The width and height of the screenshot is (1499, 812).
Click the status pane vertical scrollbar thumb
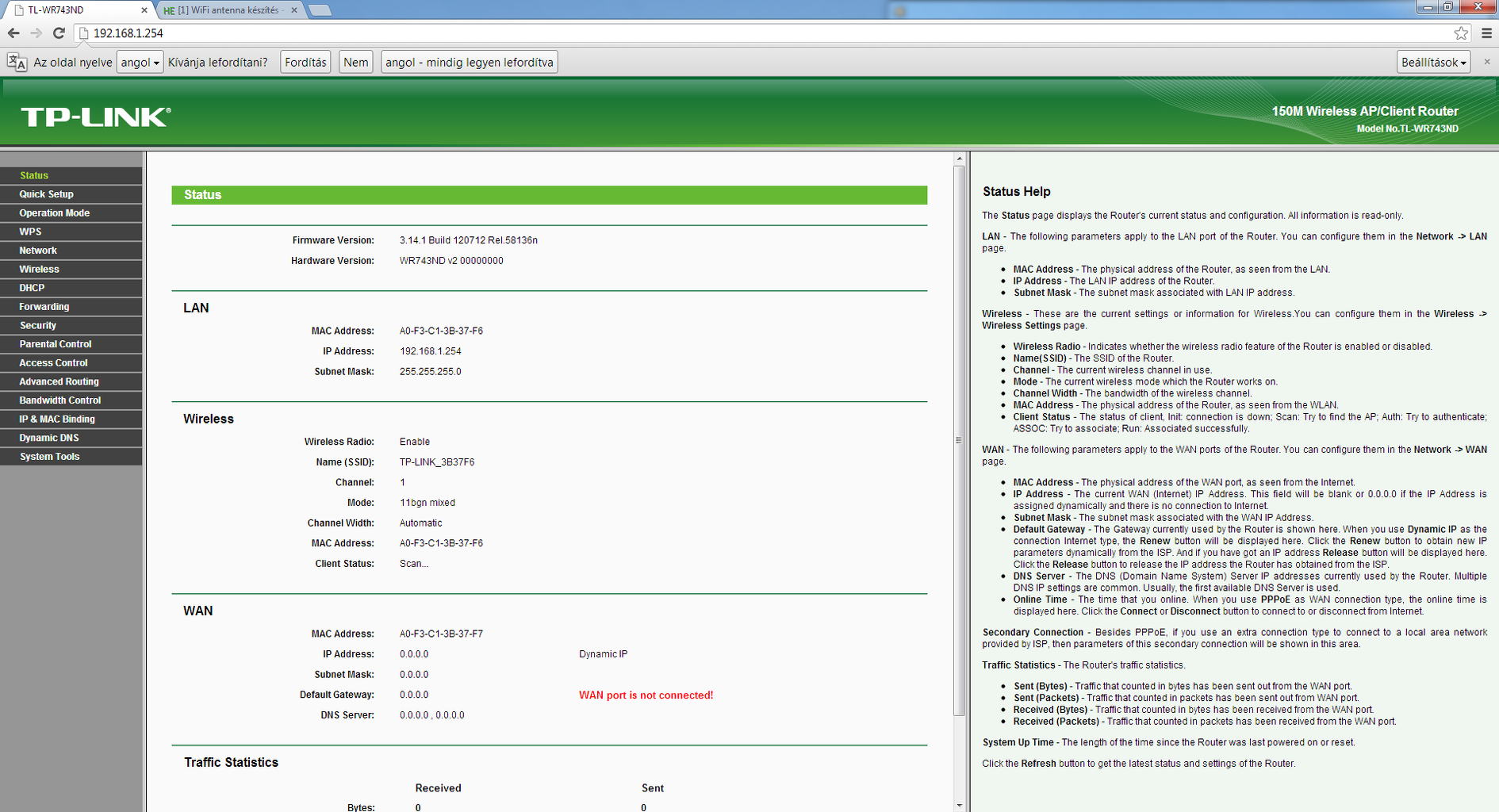tap(959, 440)
